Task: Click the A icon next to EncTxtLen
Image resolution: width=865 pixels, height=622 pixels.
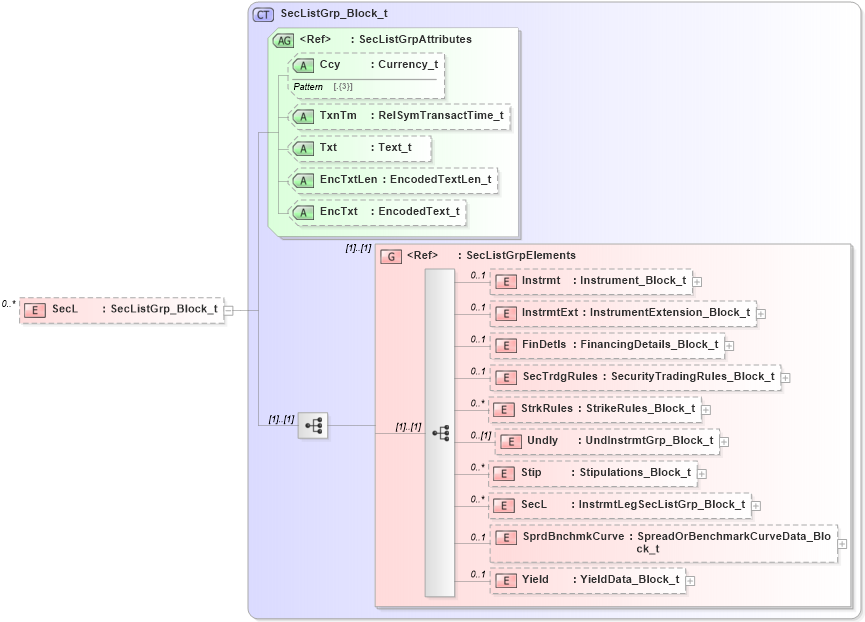Action: point(303,180)
